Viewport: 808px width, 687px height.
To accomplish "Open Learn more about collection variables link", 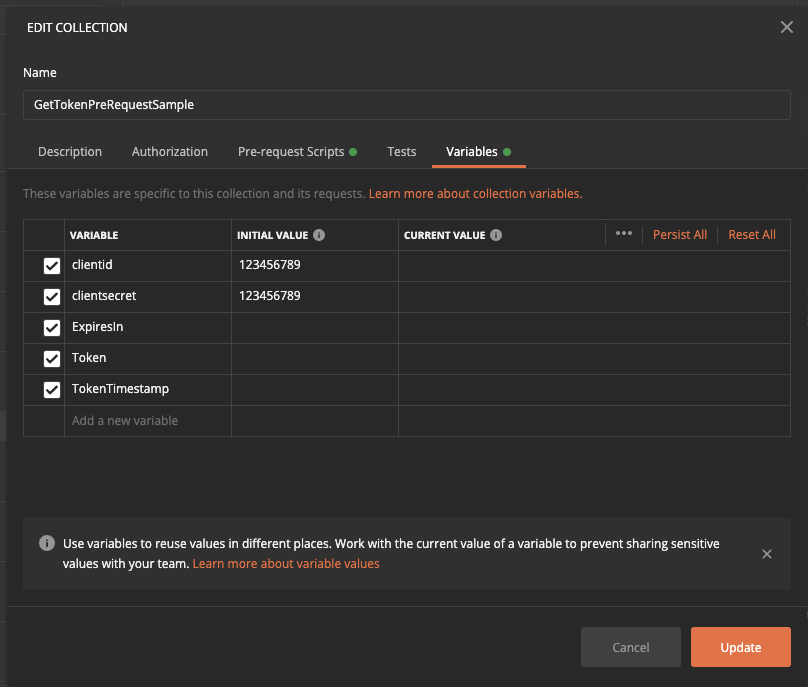I will 475,193.
